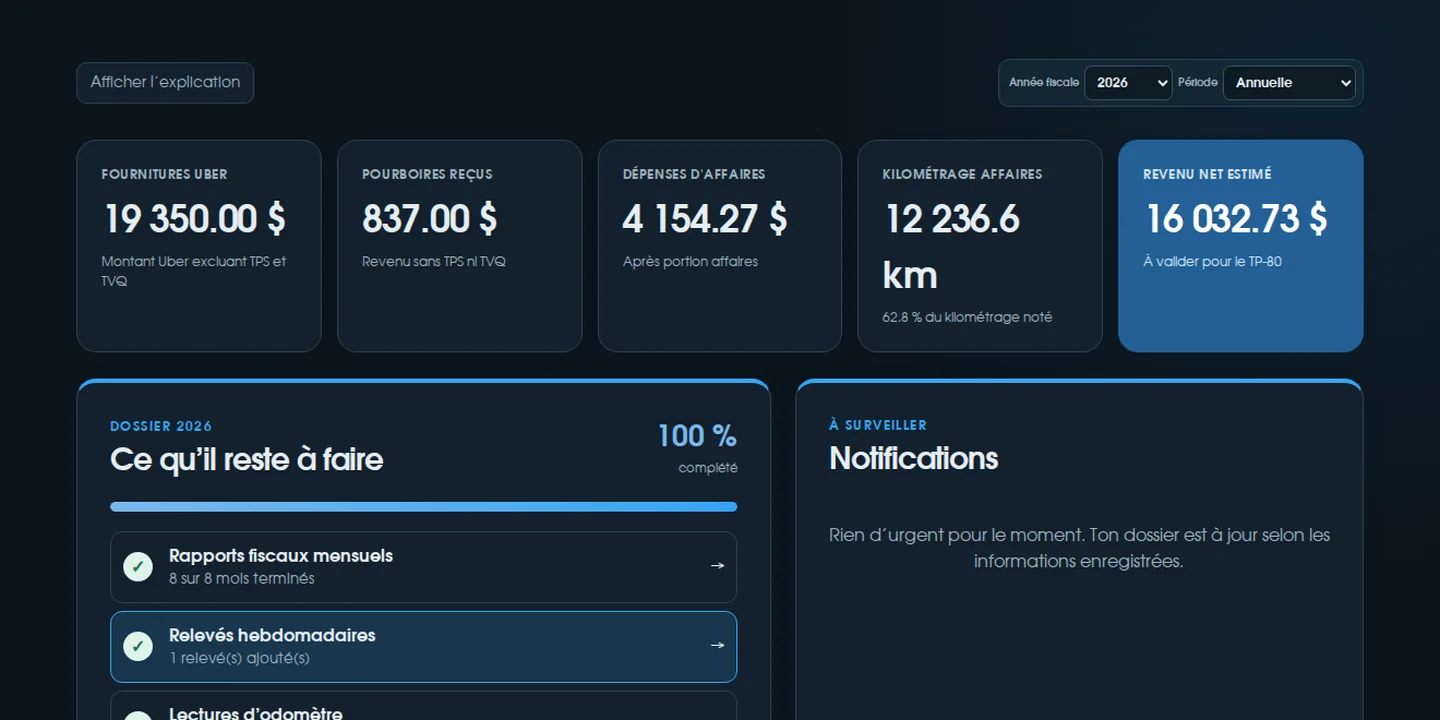Open the Période Annuelle dropdown
This screenshot has height=720, width=1440.
pyautogui.click(x=1289, y=83)
